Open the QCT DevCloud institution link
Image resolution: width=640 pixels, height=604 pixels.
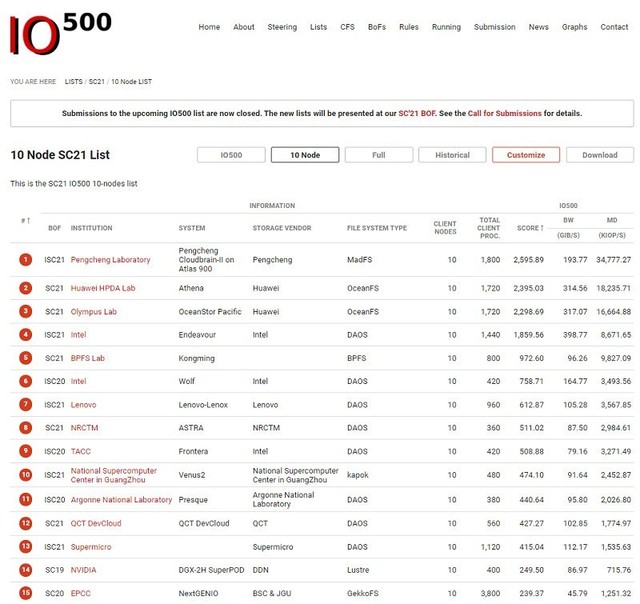[x=96, y=523]
